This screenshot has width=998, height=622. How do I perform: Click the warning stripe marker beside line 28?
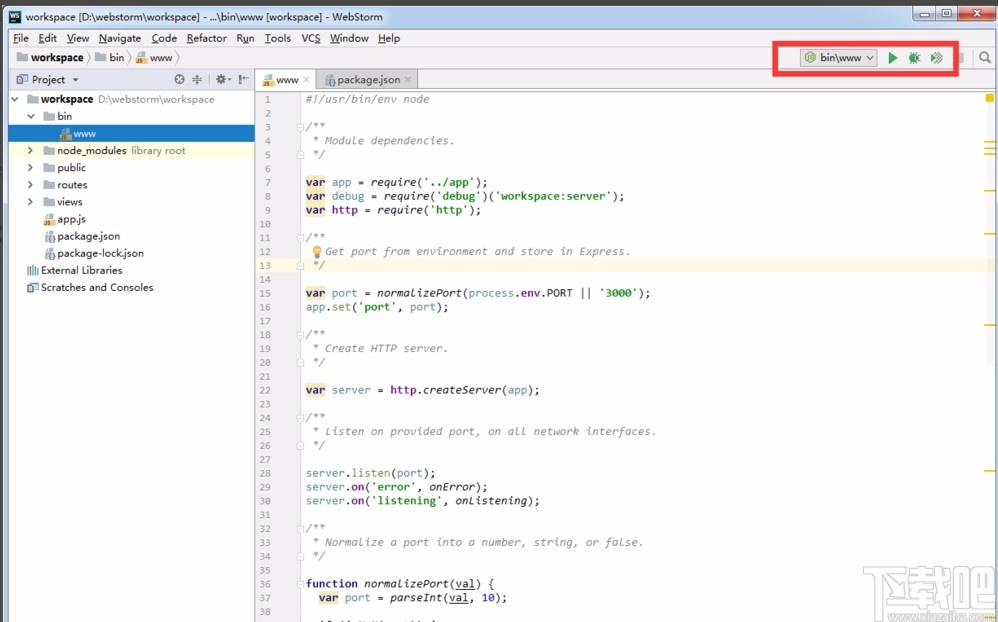pyautogui.click(x=989, y=471)
